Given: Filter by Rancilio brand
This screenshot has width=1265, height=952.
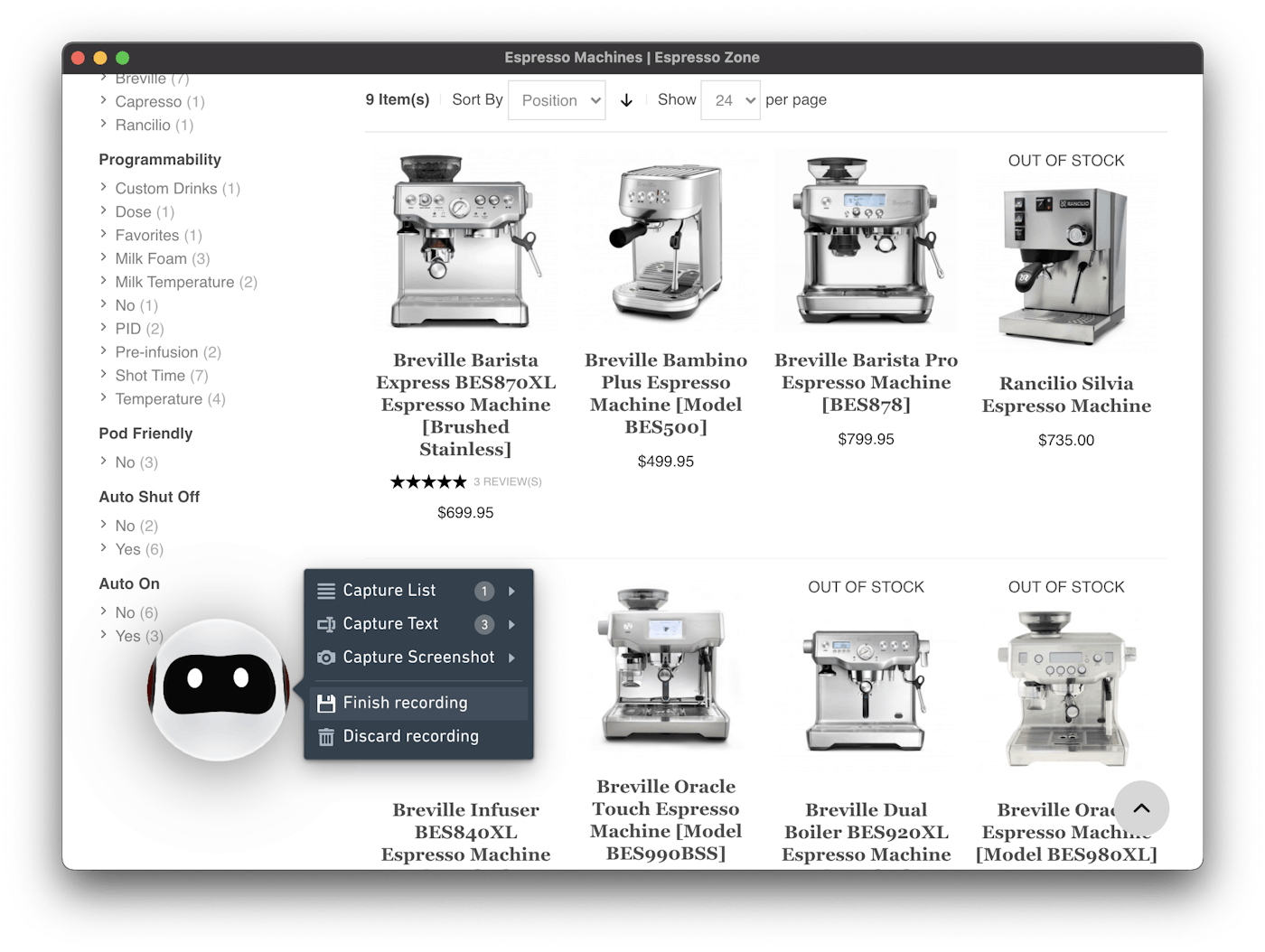Looking at the screenshot, I should pos(155,126).
